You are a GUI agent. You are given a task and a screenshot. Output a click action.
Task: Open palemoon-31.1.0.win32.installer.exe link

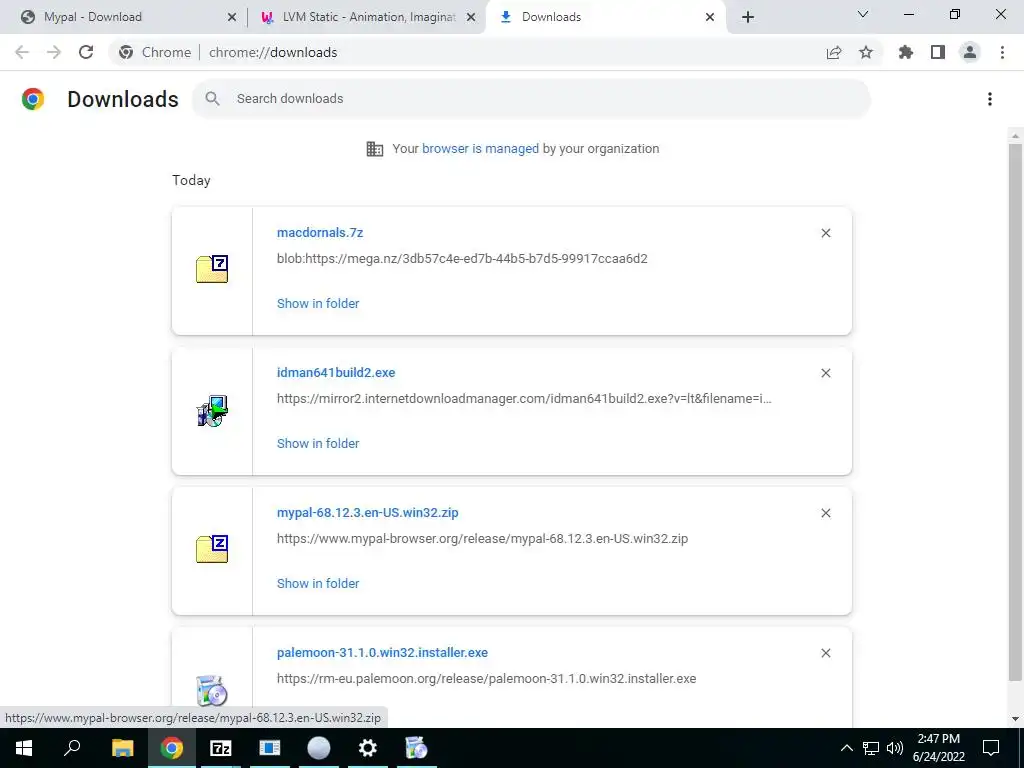(382, 652)
